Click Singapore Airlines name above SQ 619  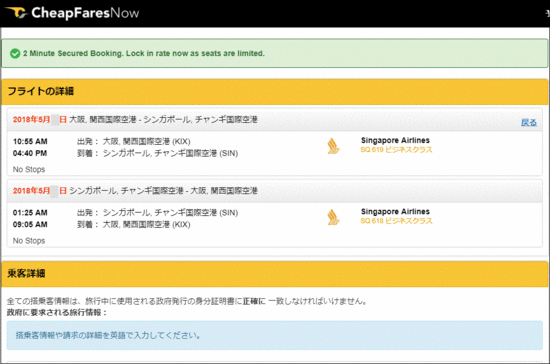click(x=395, y=140)
